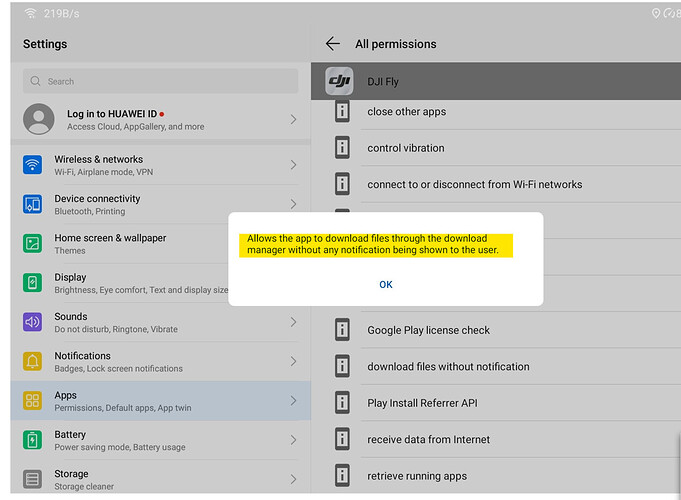
Task: Click the Settings panel title
Action: coord(45,44)
